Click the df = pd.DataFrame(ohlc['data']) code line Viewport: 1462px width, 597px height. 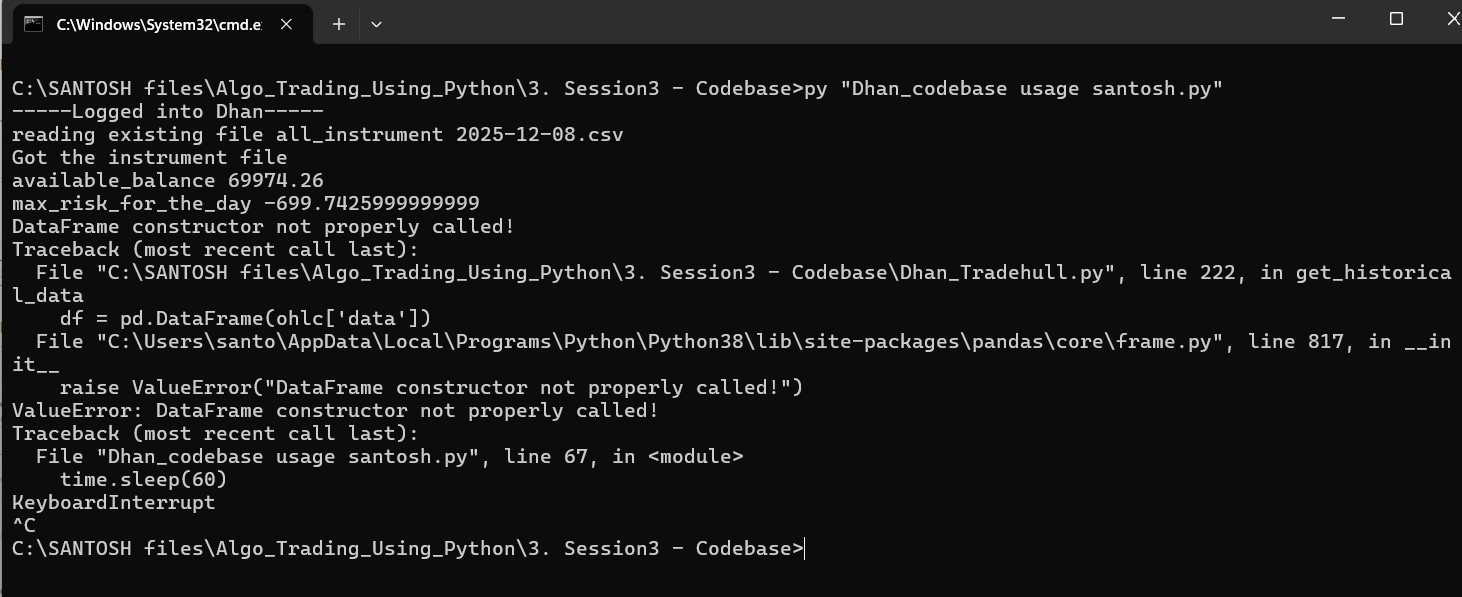[x=245, y=318]
